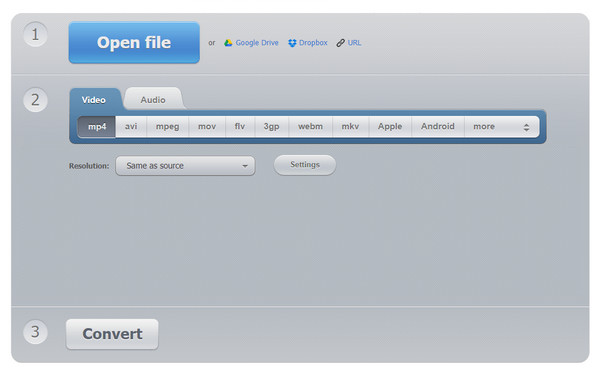This screenshot has height=378, width=600.
Task: Switch to the Video tab
Action: tap(94, 100)
